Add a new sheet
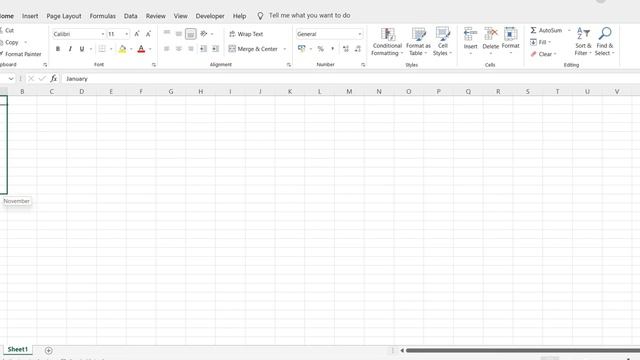The image size is (640, 360). tap(49, 350)
